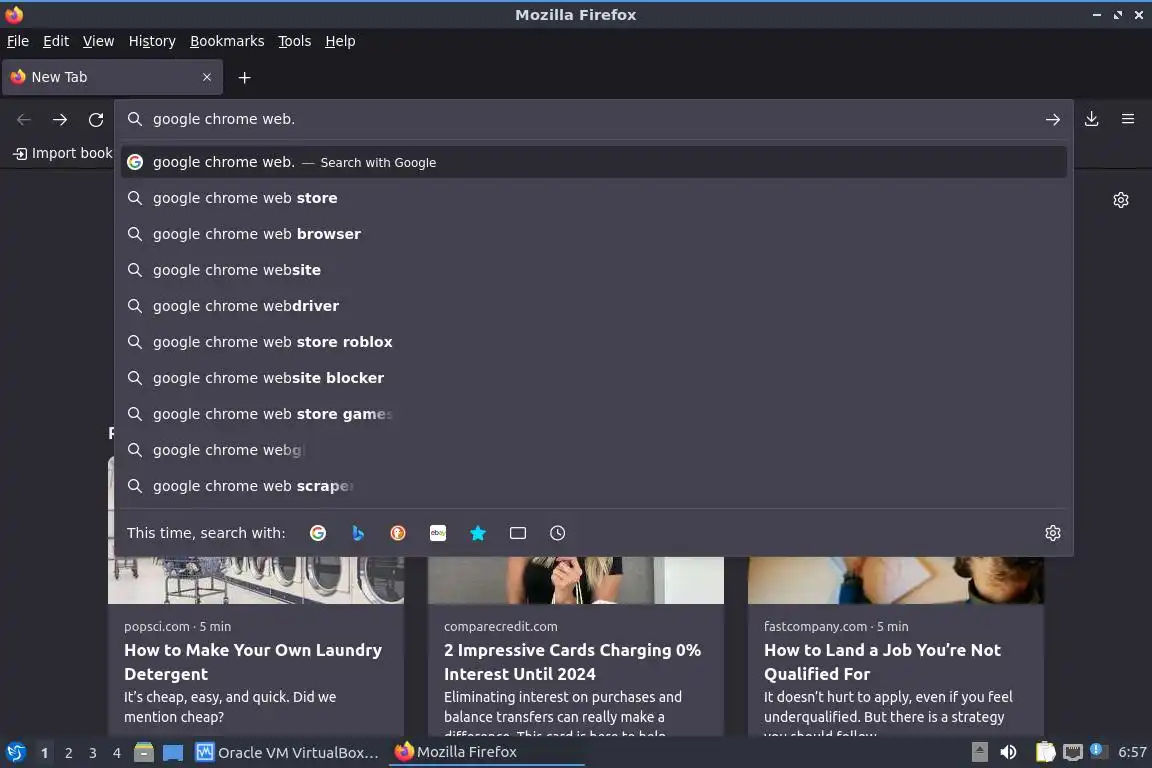Open the start menu launcher
The image size is (1152, 768).
pyautogui.click(x=15, y=752)
